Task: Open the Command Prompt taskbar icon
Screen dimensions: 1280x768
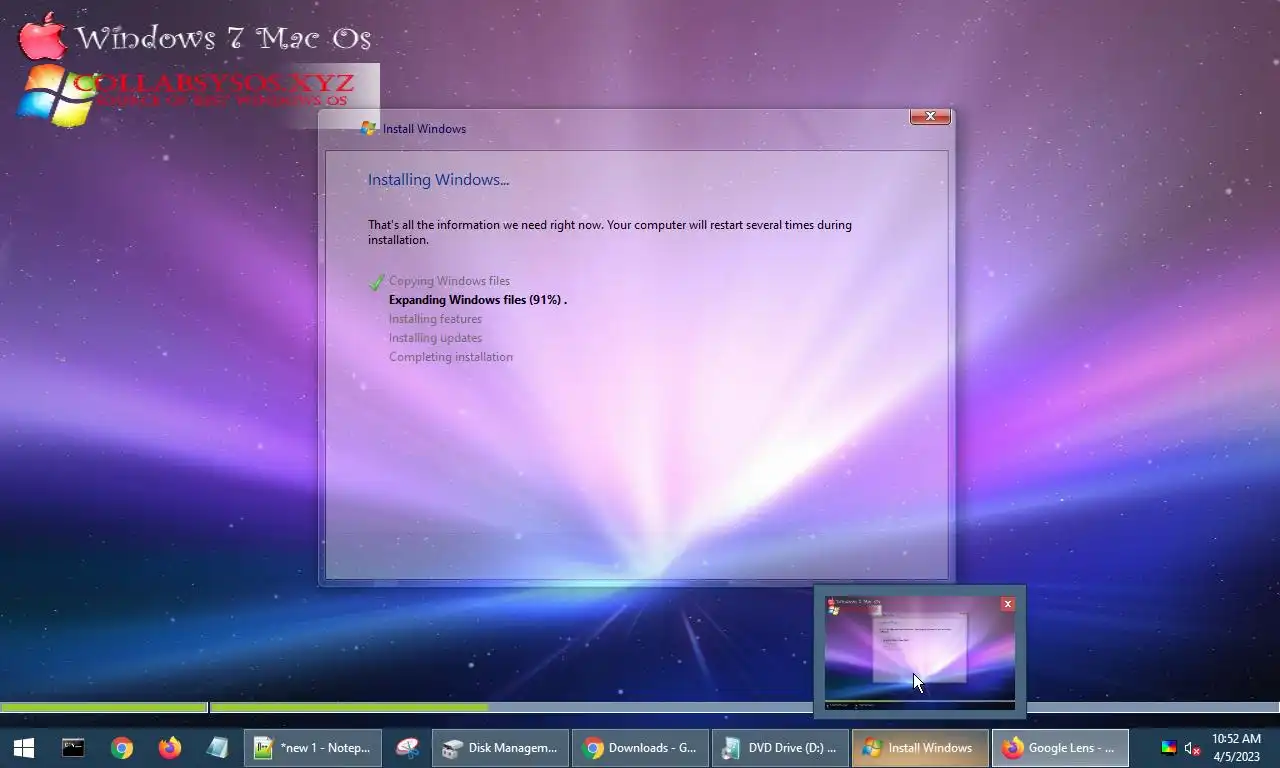Action: pyautogui.click(x=73, y=748)
